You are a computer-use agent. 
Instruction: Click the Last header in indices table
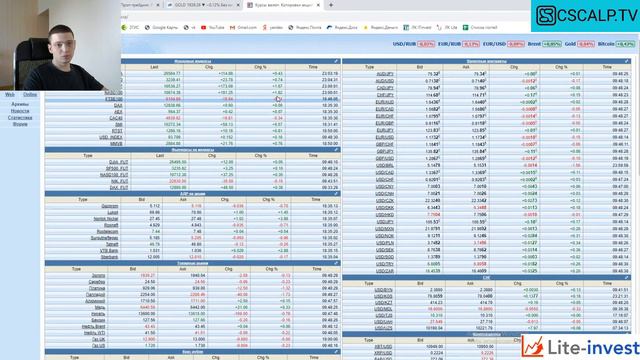pyautogui.click(x=154, y=67)
